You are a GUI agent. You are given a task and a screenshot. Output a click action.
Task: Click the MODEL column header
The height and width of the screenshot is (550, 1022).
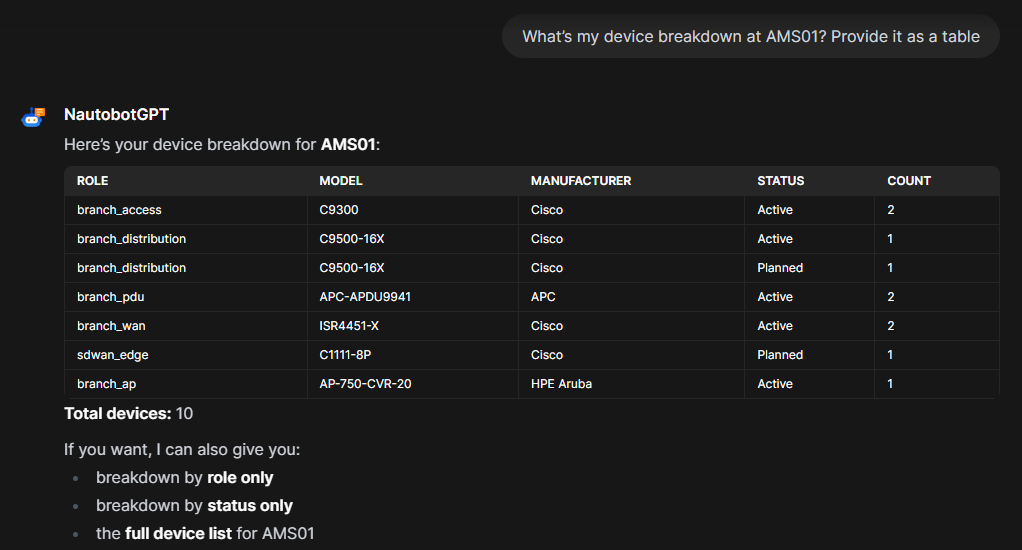(340, 181)
